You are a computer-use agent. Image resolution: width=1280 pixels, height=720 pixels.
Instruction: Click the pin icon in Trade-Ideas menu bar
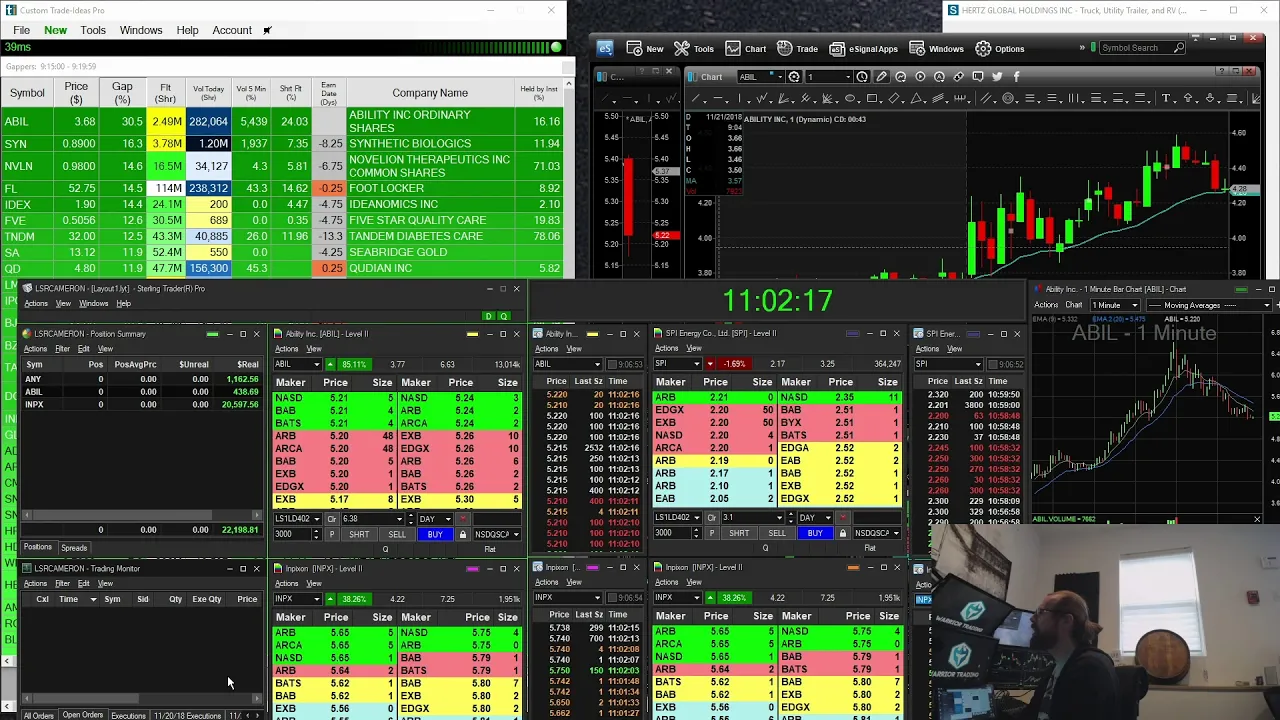click(x=267, y=30)
